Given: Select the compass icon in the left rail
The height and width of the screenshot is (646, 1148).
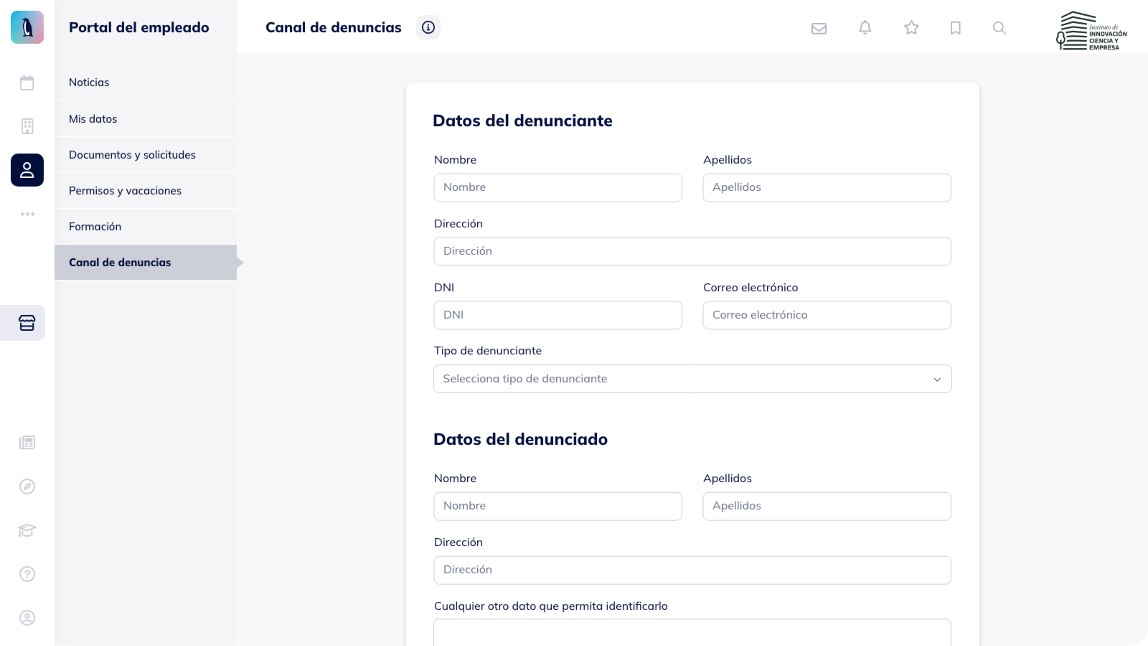Looking at the screenshot, I should click(x=27, y=486).
